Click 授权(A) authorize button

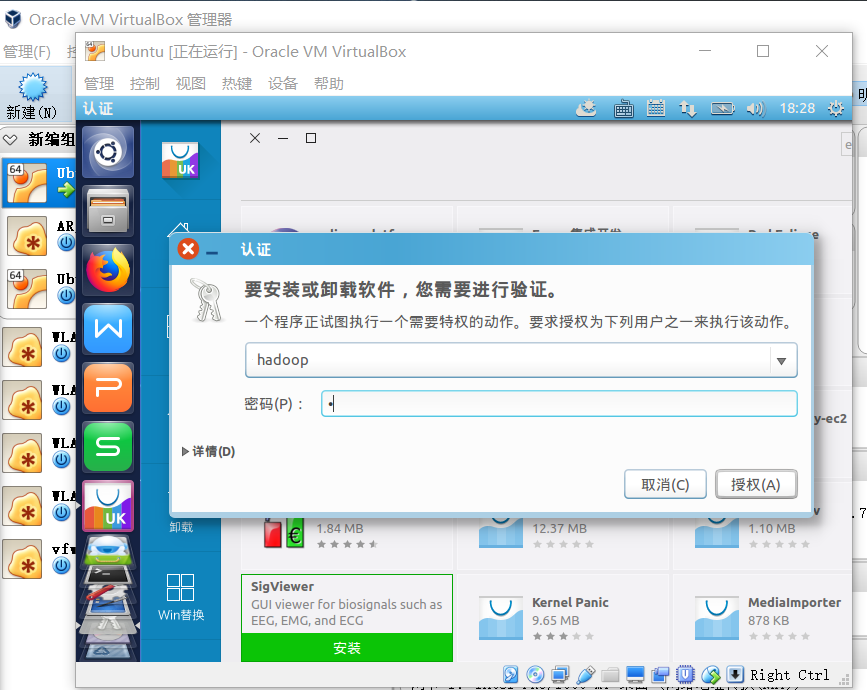click(756, 484)
